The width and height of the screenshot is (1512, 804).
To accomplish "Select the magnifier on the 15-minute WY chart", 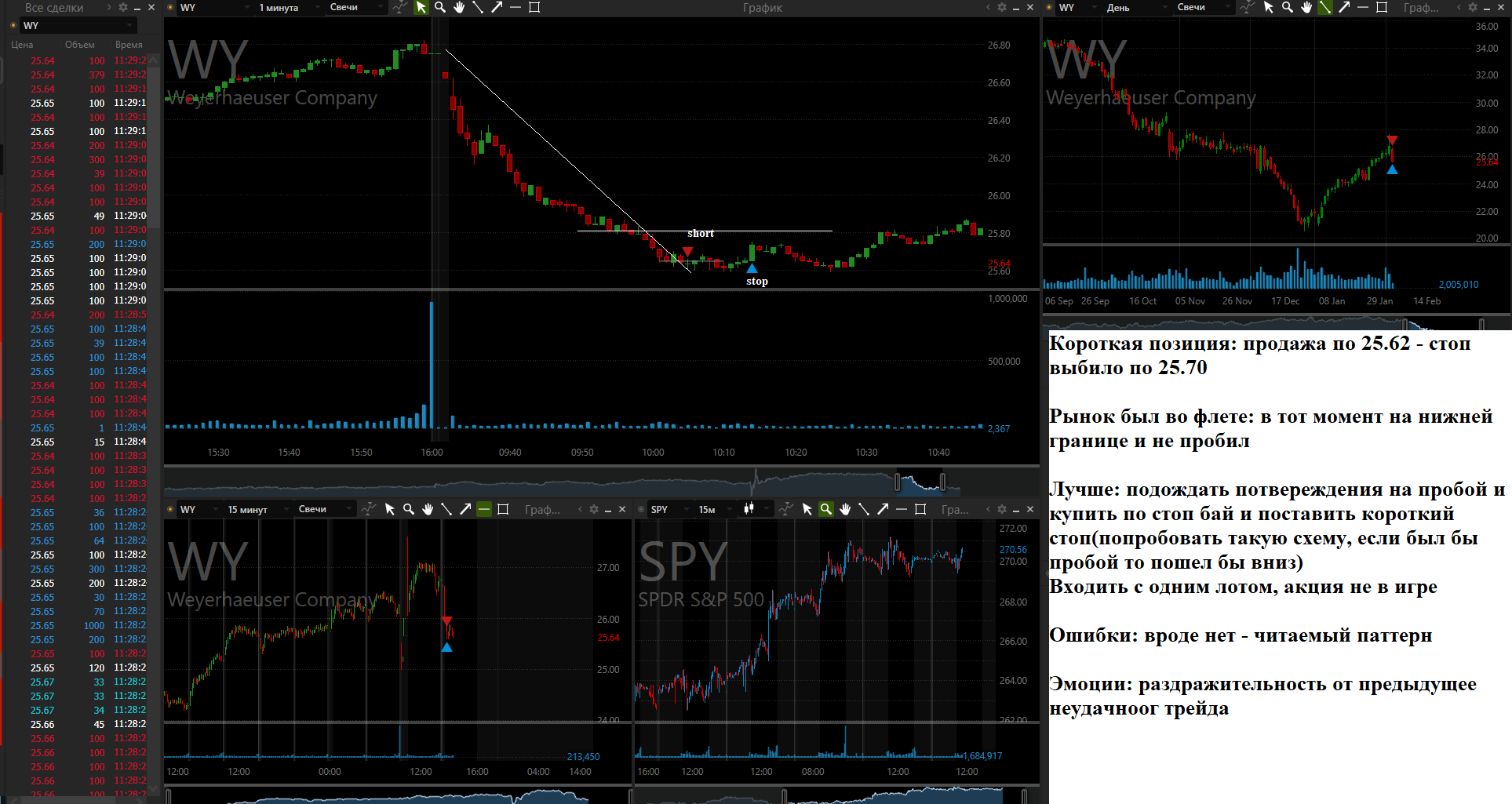I will 409,509.
